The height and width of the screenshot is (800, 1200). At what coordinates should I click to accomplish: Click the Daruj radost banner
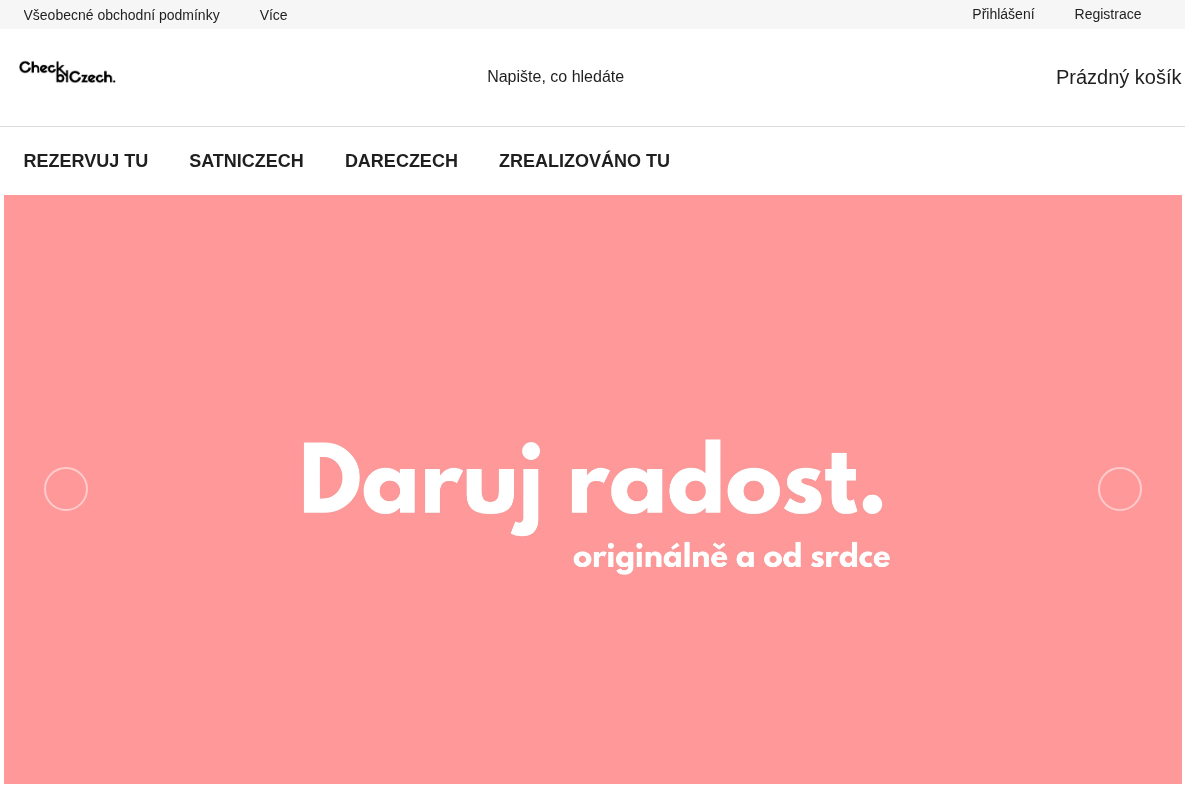tap(593, 489)
